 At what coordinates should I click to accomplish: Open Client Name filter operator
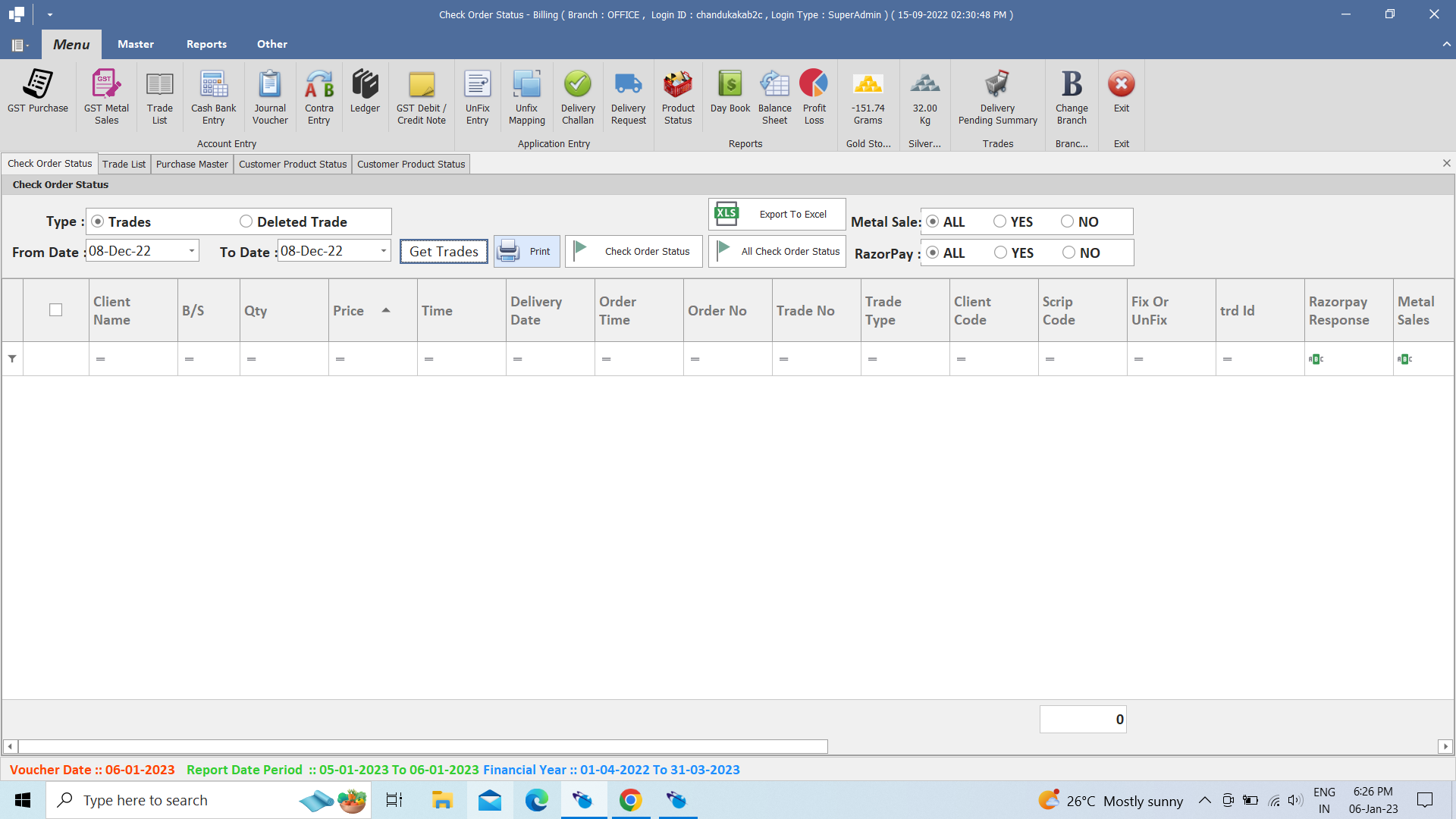click(x=100, y=359)
